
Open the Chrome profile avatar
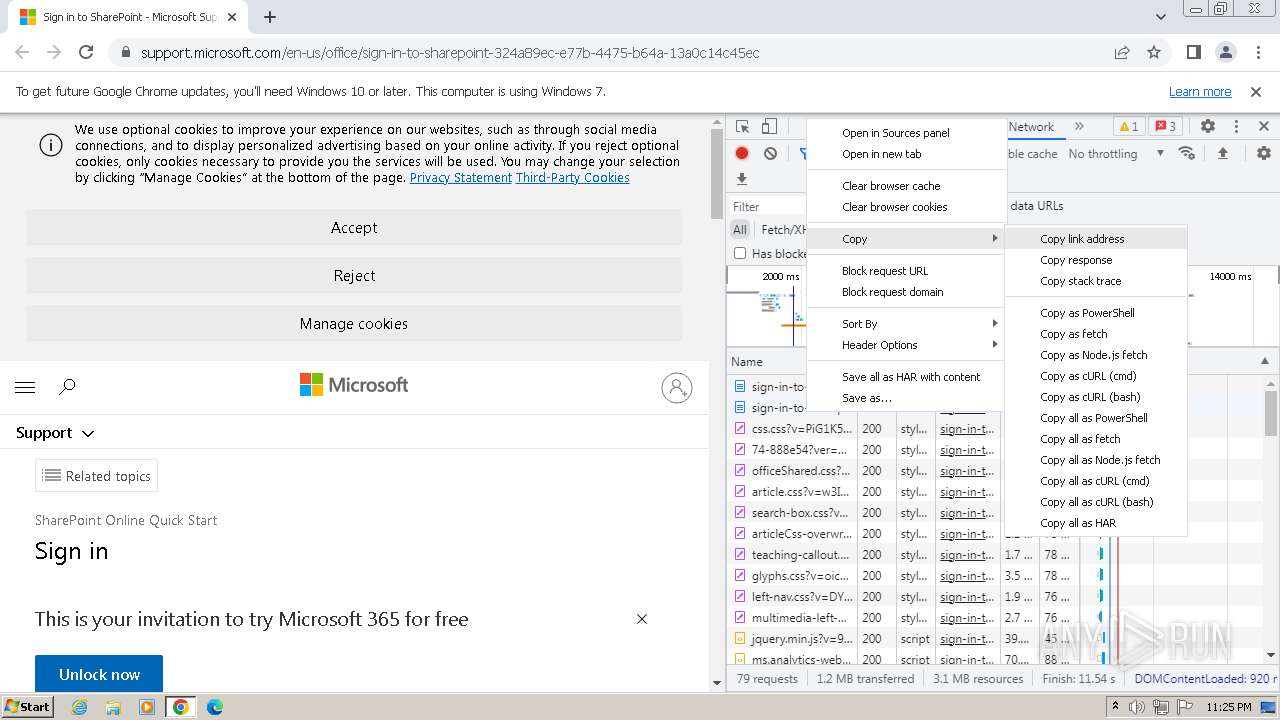click(1226, 52)
